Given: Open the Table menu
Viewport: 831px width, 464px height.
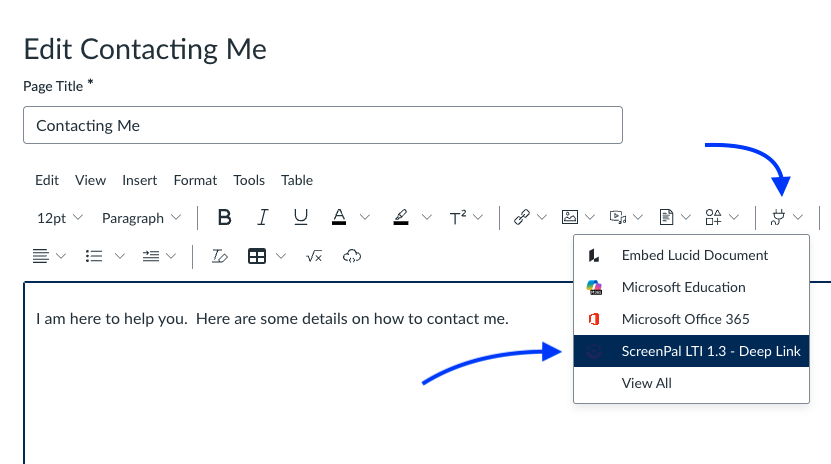Looking at the screenshot, I should click(x=297, y=181).
